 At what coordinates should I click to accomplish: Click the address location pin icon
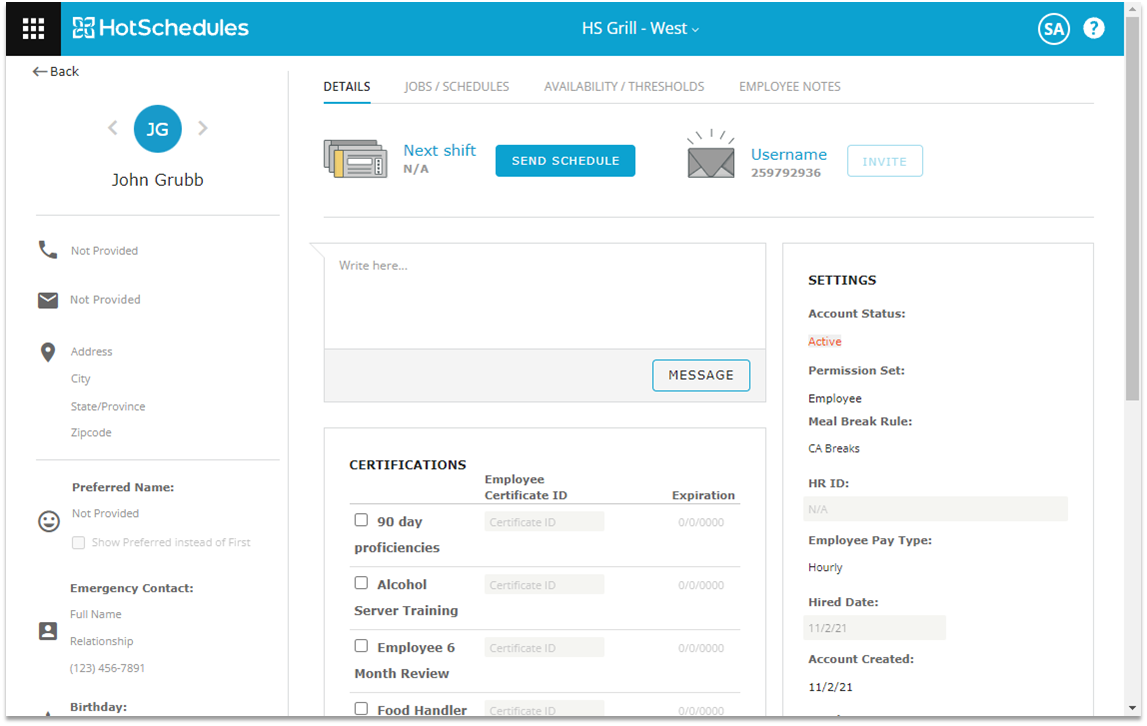coord(48,352)
